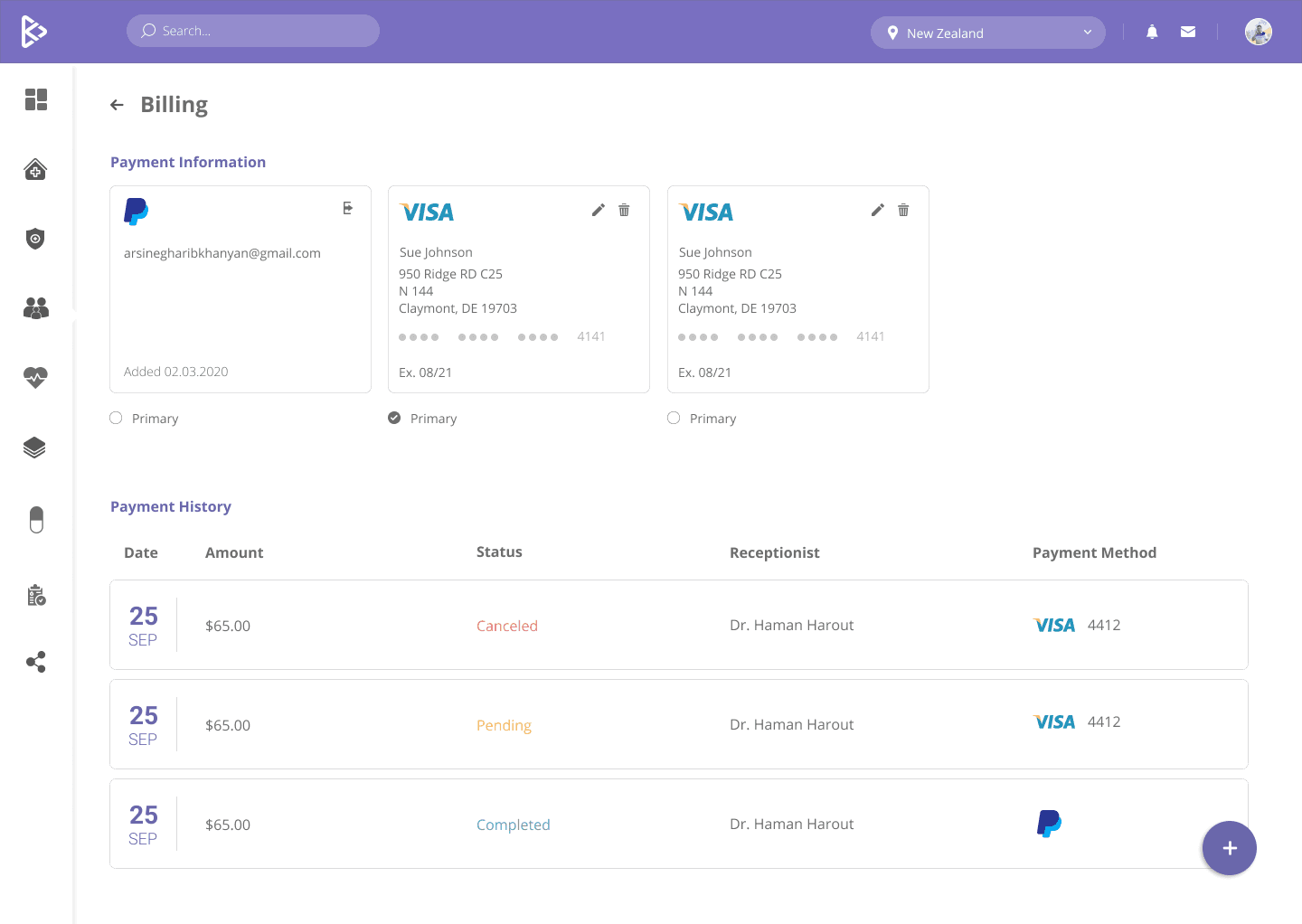The width and height of the screenshot is (1302, 924).
Task: Mark the PayPal account as Primary
Action: tap(116, 418)
